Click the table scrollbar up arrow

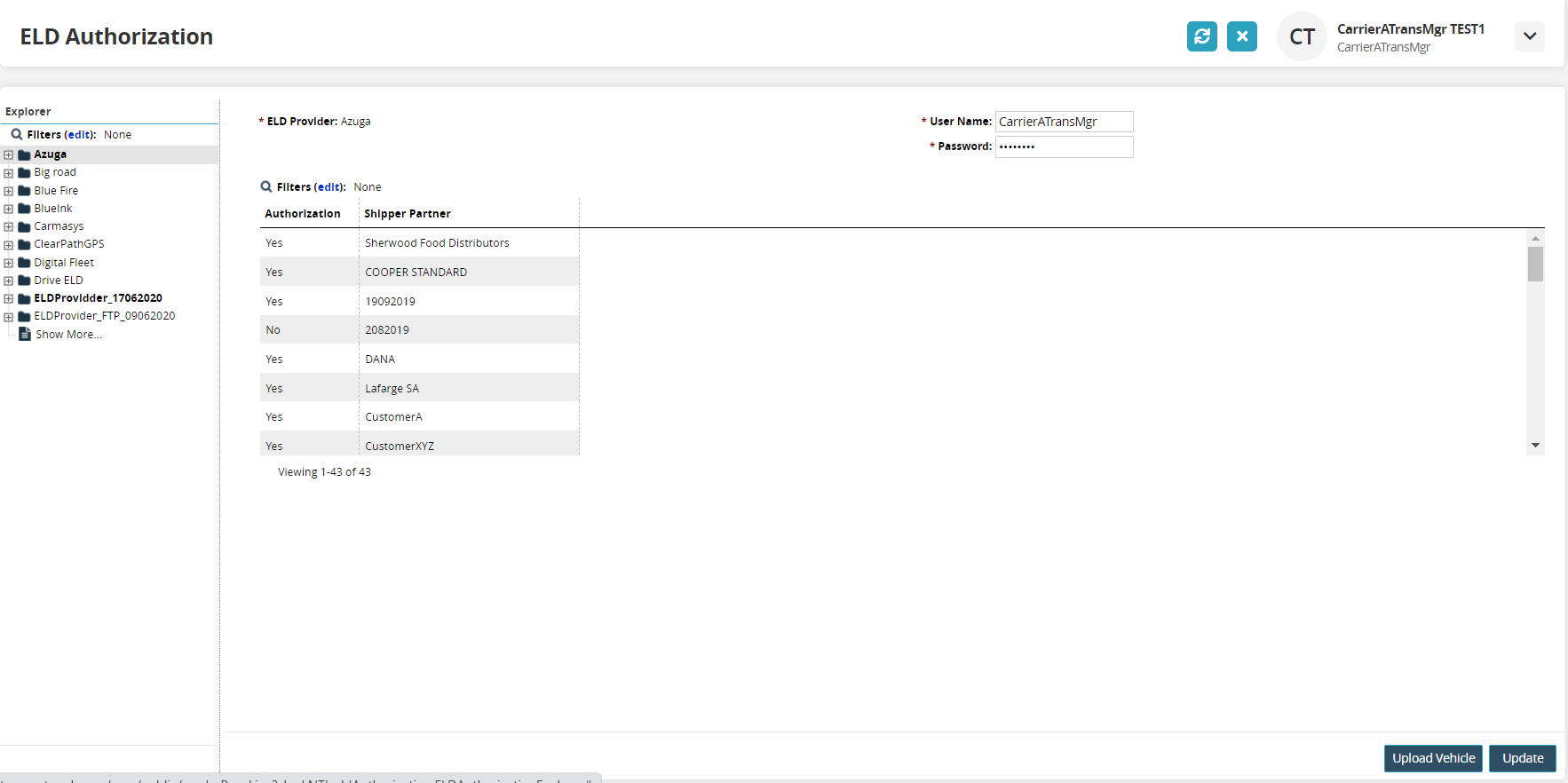1535,238
